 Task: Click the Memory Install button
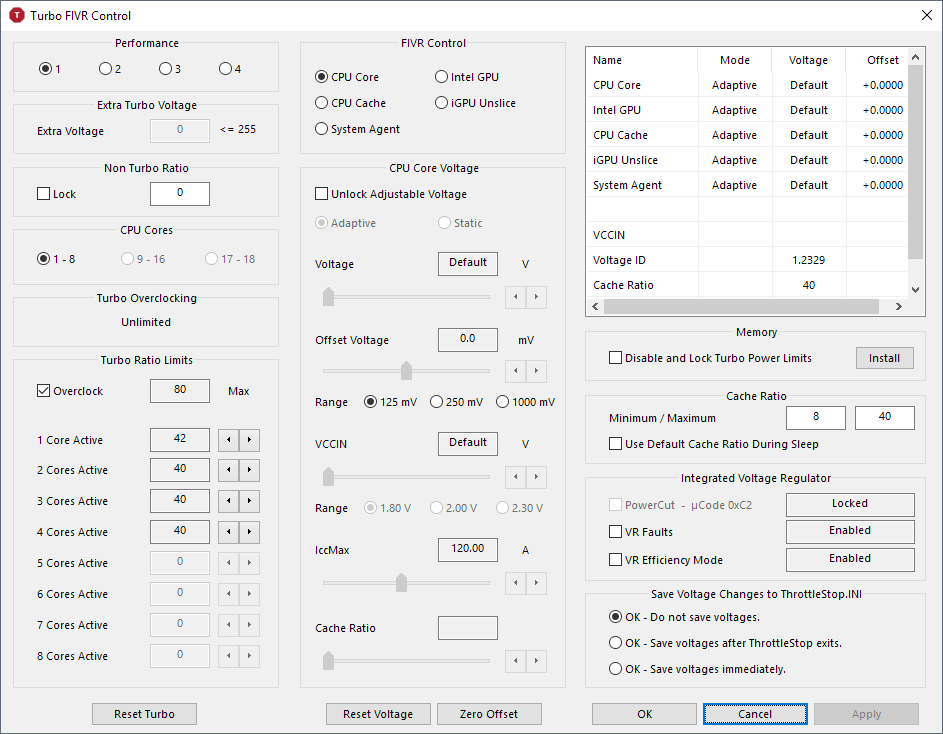click(x=885, y=358)
